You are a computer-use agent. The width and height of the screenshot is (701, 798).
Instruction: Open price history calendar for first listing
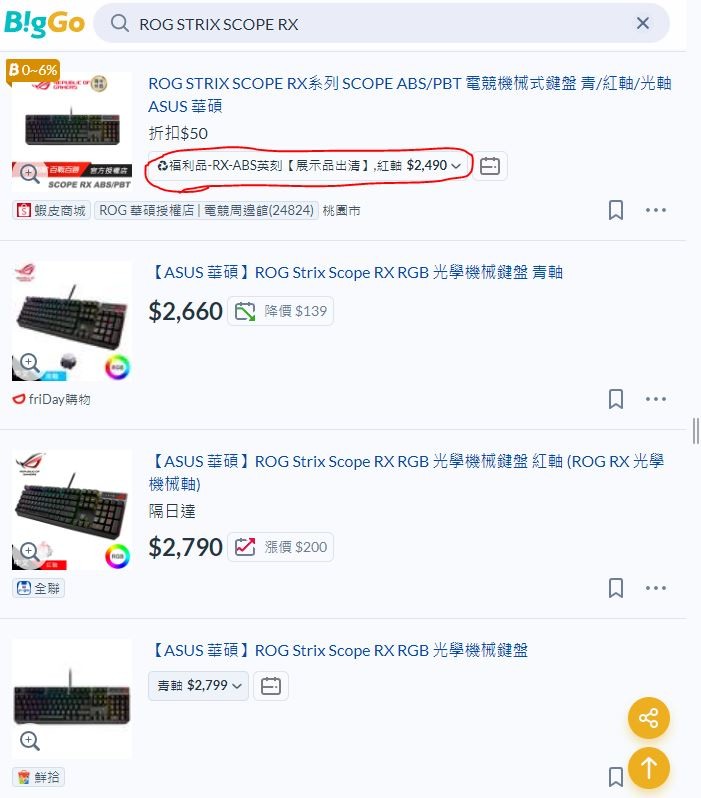pyautogui.click(x=490, y=166)
